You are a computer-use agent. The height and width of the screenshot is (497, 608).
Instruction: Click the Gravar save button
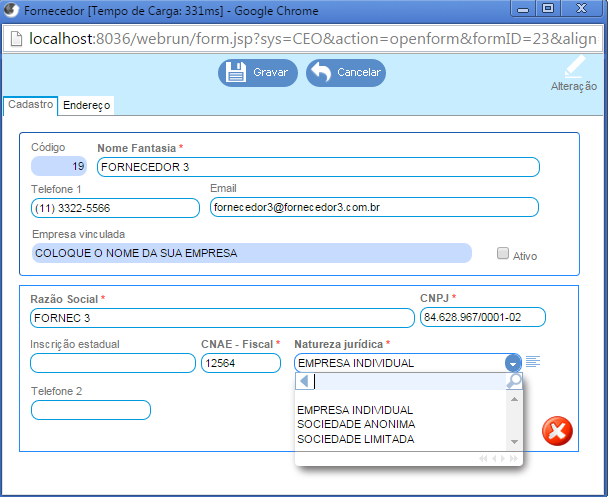257,72
